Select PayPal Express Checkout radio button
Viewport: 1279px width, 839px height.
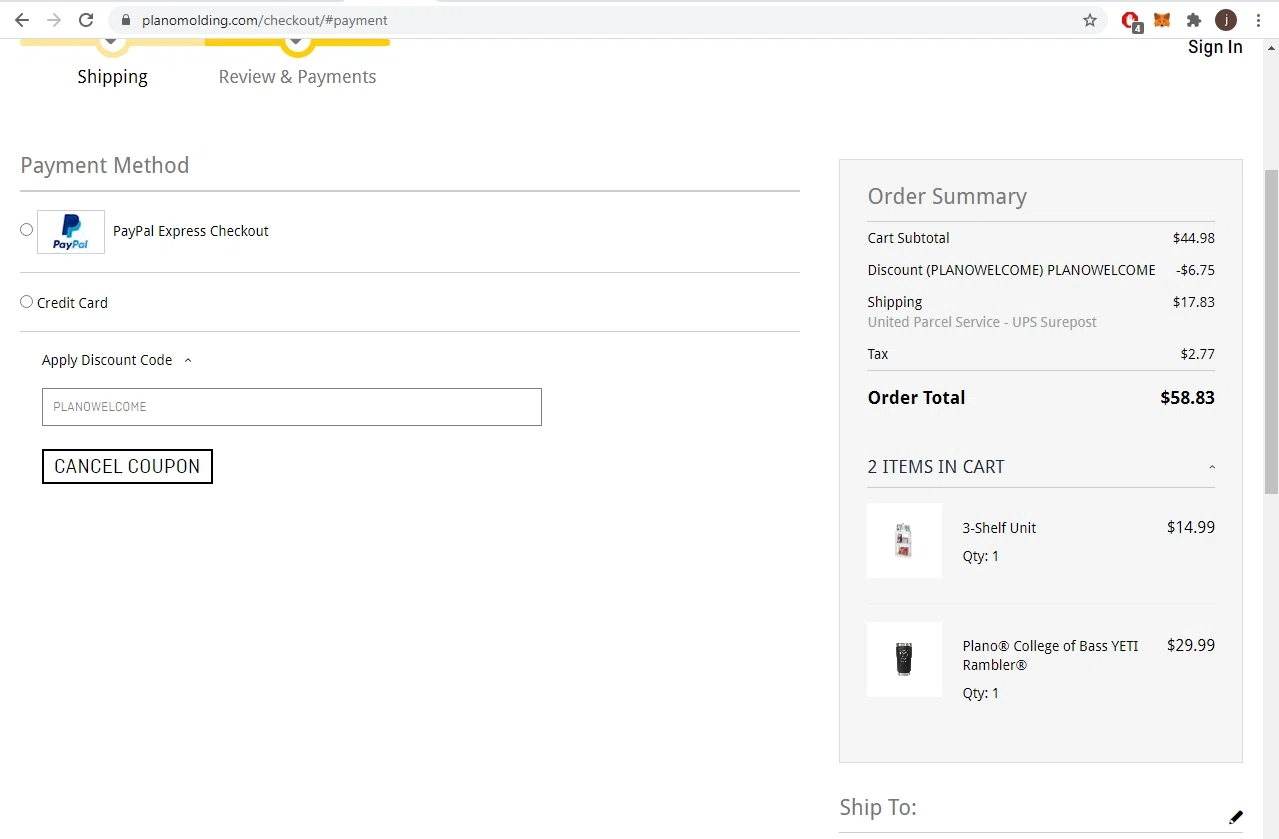click(x=27, y=230)
